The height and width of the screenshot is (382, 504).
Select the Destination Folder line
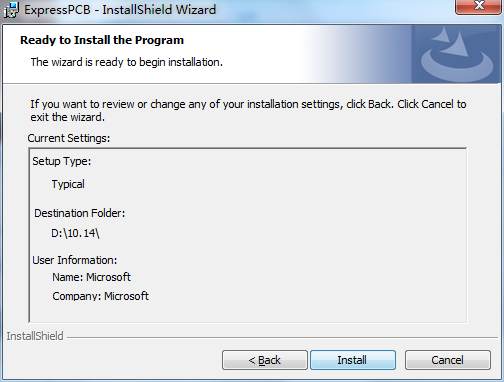click(80, 213)
